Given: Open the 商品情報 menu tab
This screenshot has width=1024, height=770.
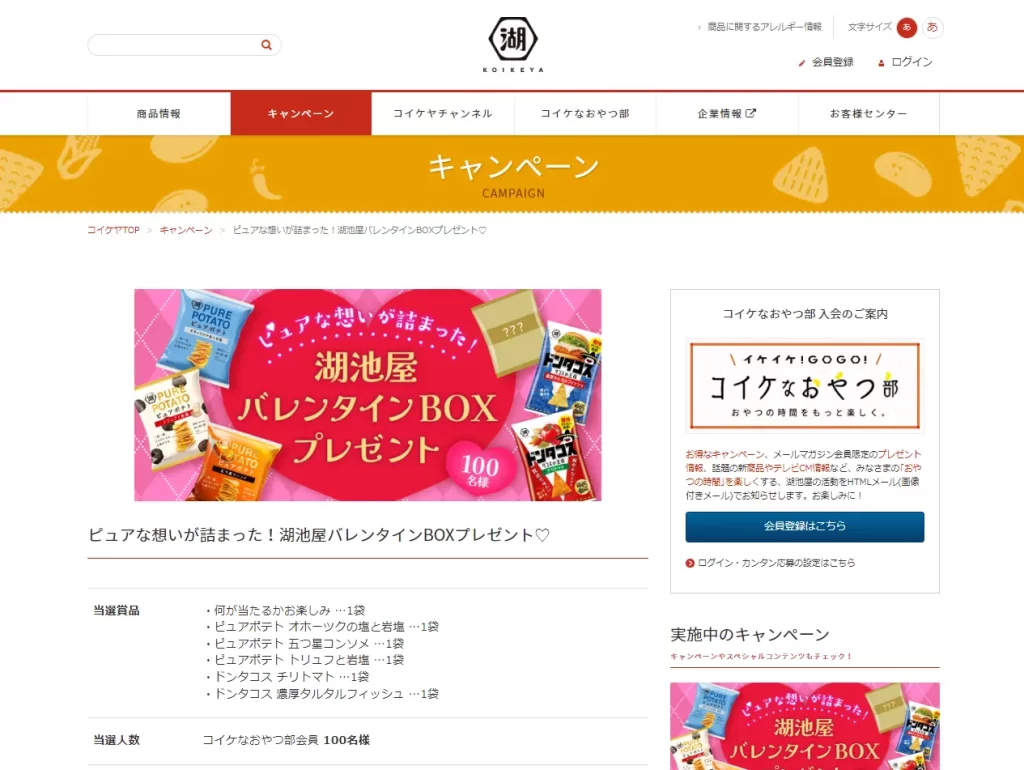Looking at the screenshot, I should [159, 114].
